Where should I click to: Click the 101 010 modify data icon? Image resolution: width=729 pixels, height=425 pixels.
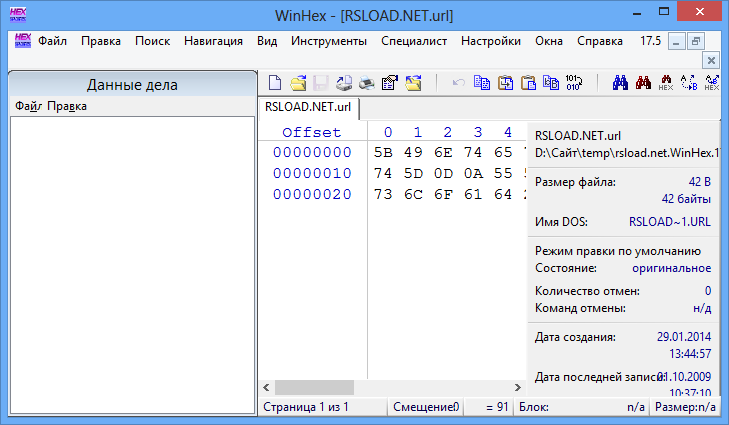574,83
